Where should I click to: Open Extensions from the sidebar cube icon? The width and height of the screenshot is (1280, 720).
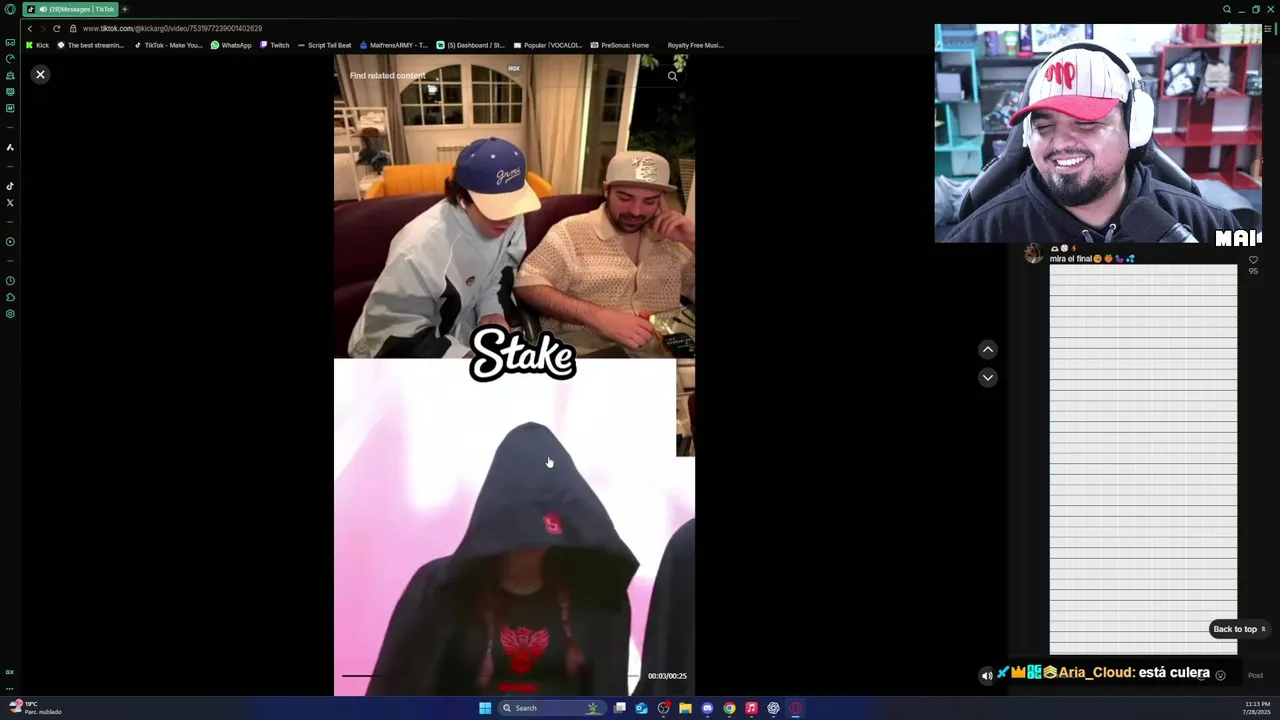click(10, 297)
